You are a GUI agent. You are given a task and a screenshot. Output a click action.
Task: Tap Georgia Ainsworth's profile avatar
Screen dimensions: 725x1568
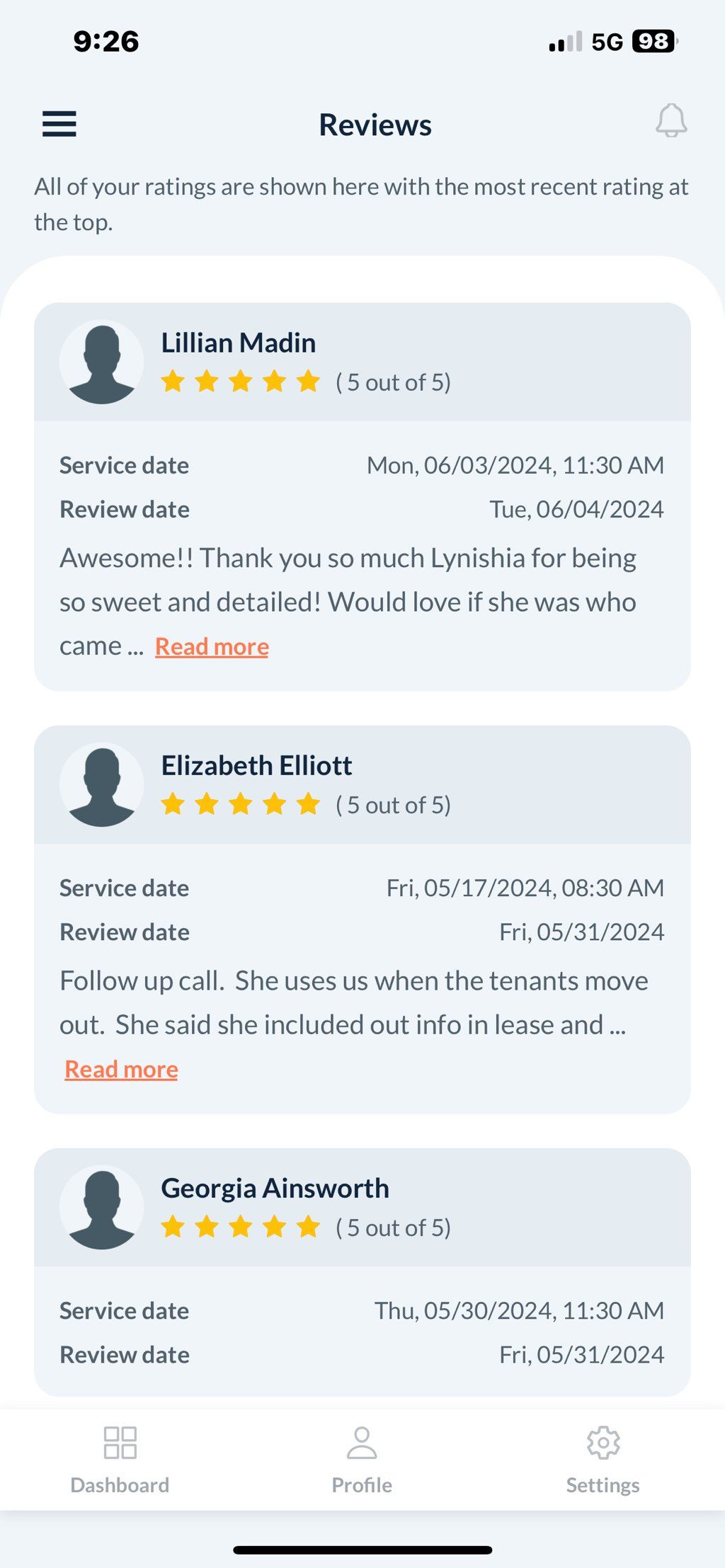102,1208
